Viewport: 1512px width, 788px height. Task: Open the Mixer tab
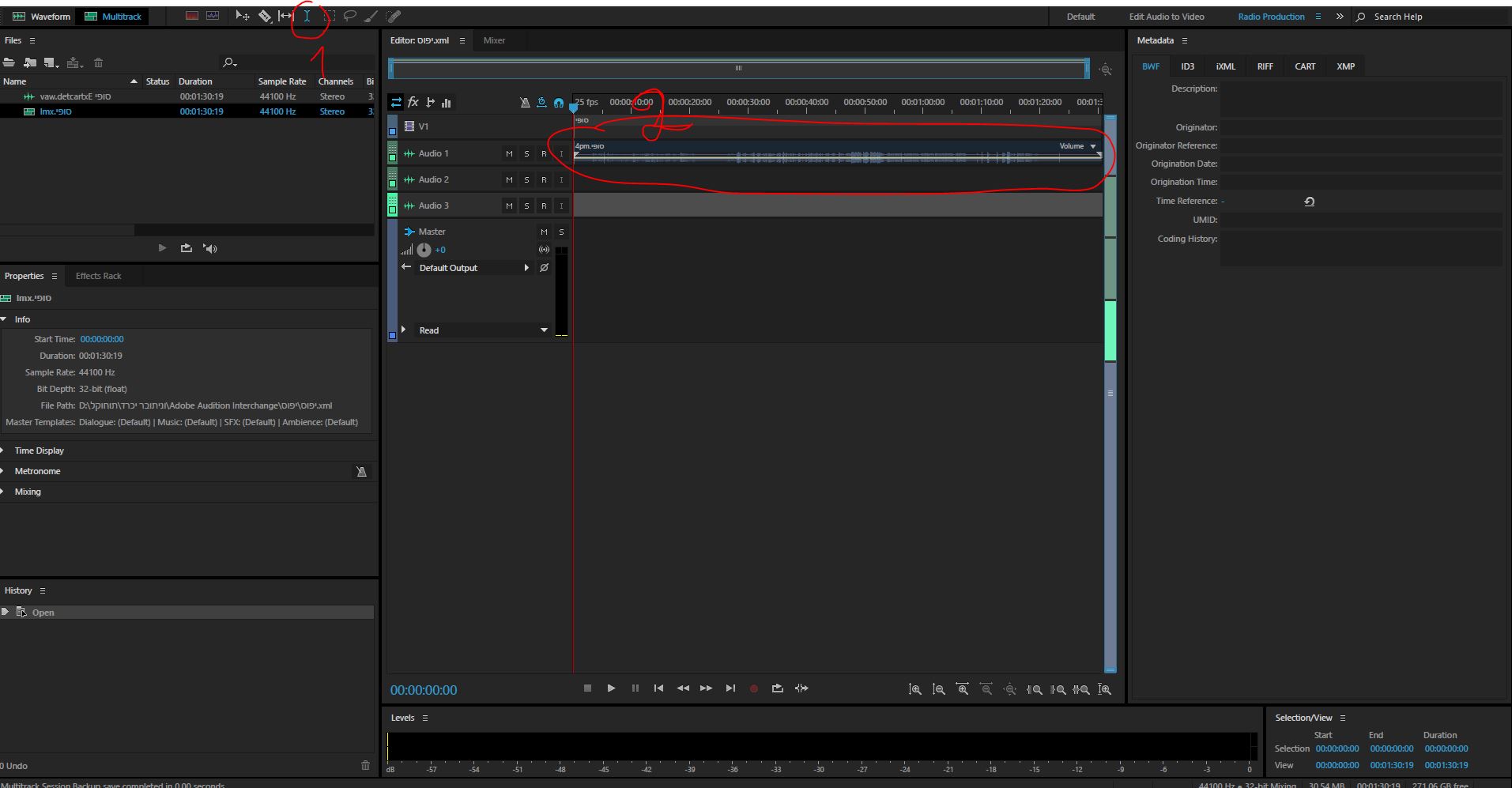click(494, 40)
